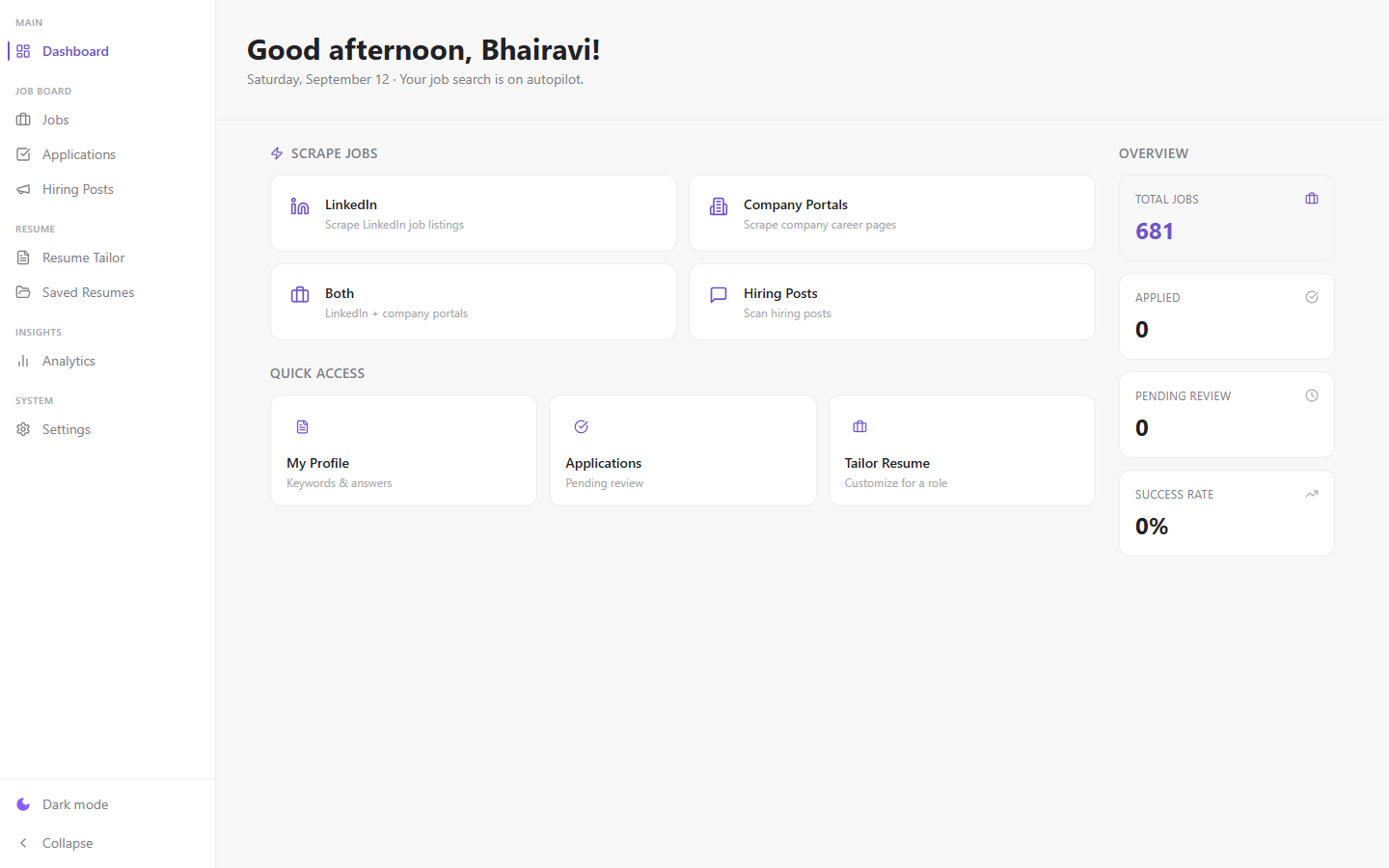Click the Resume Tailor document icon
This screenshot has width=1389, height=868.
point(23,258)
